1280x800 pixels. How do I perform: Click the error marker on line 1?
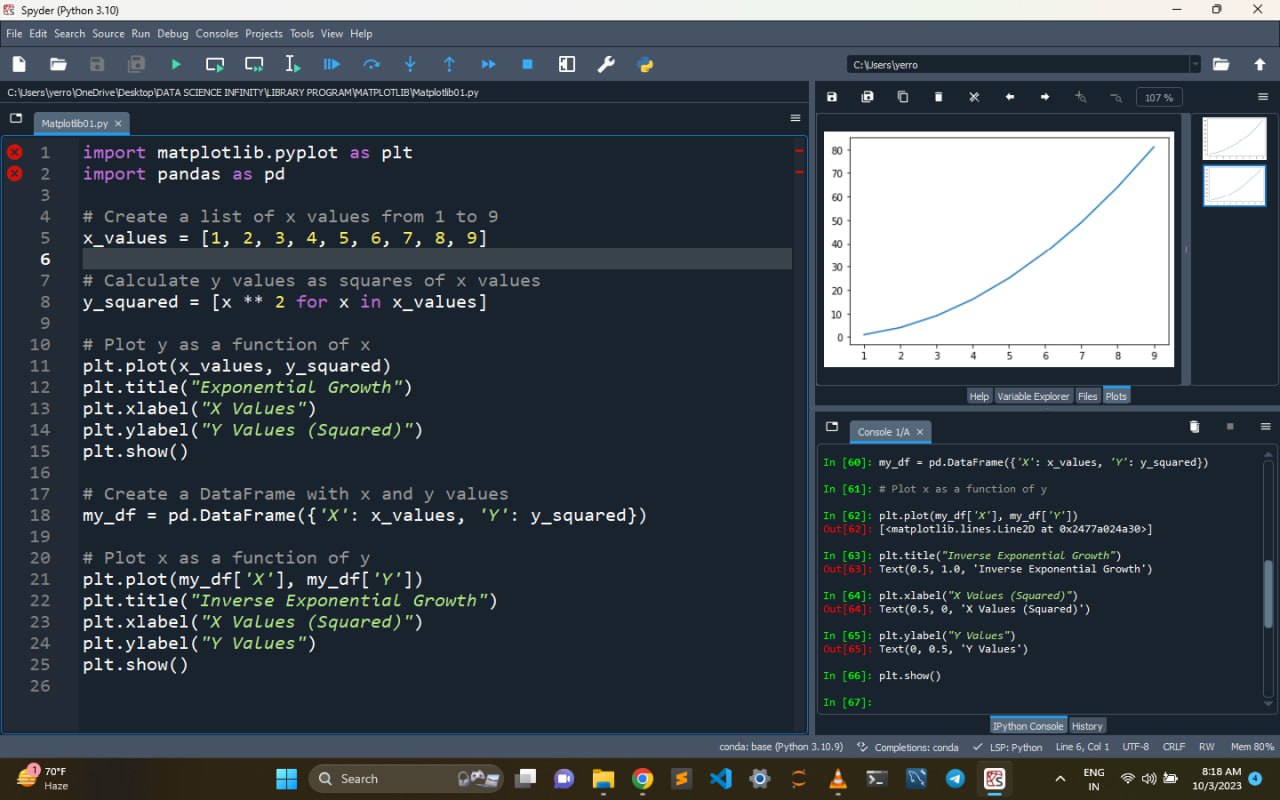coord(15,152)
